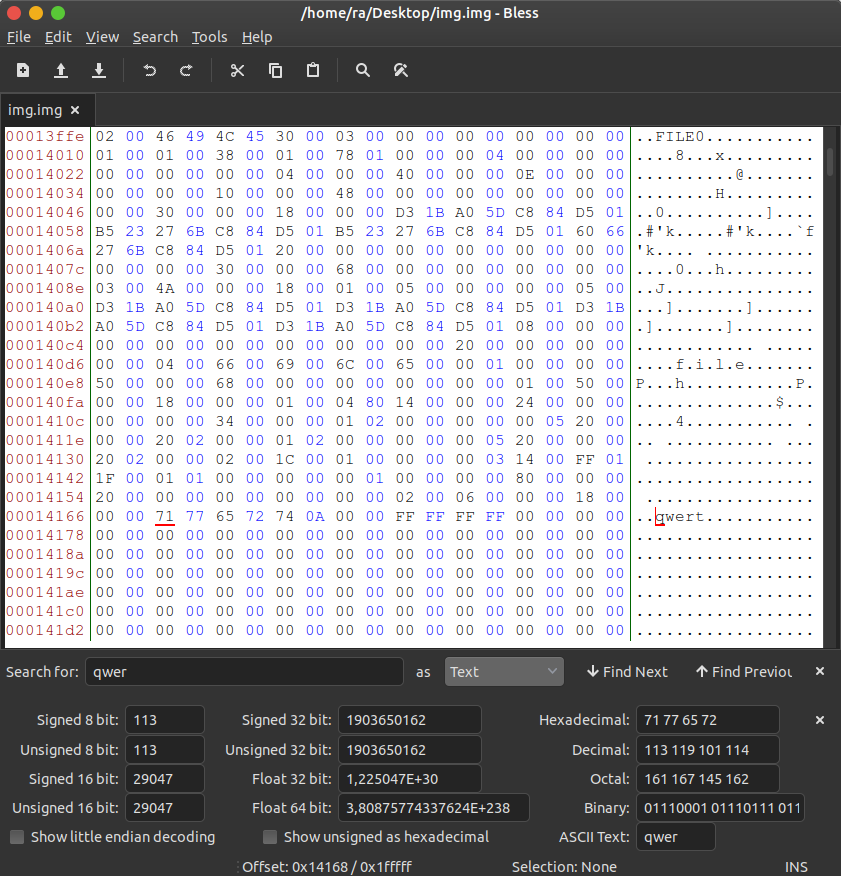Click the Binary value field
The height and width of the screenshot is (876, 841).
click(720, 808)
